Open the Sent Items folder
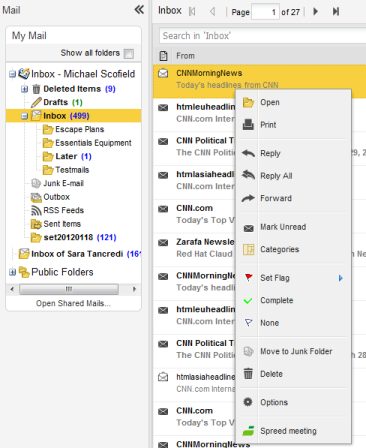Screen dimensions: 366x448 [x=62, y=224]
